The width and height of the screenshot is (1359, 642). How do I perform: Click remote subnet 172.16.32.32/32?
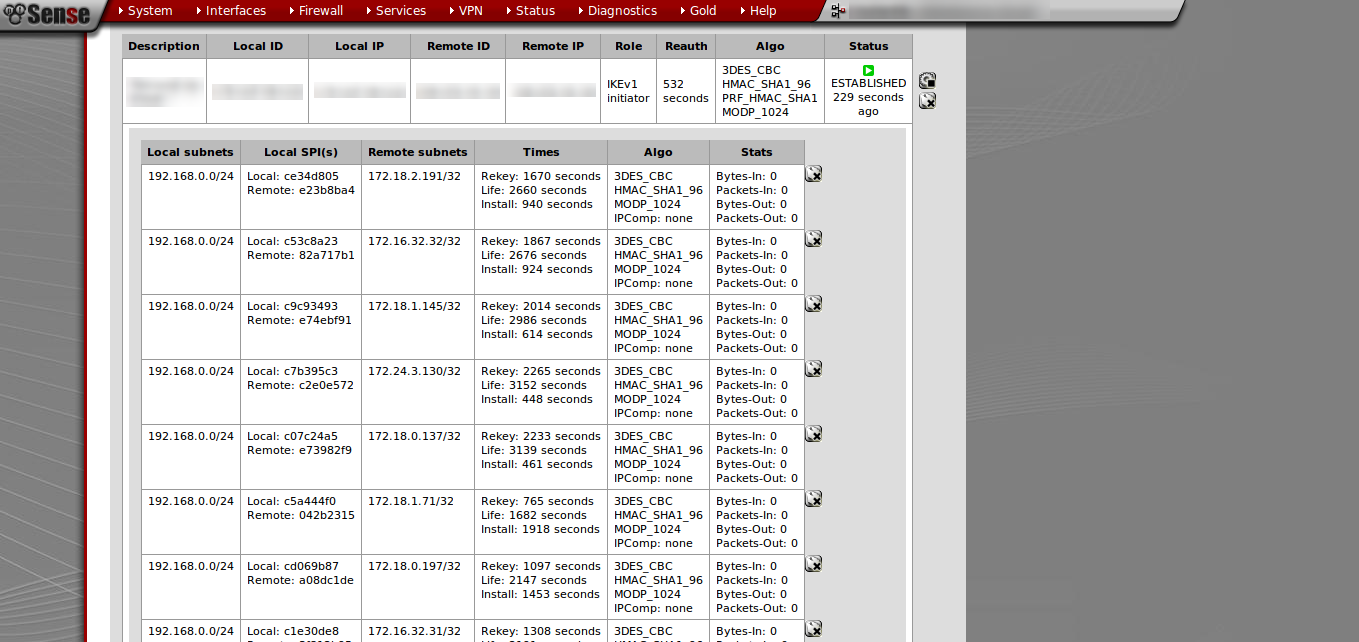point(414,241)
